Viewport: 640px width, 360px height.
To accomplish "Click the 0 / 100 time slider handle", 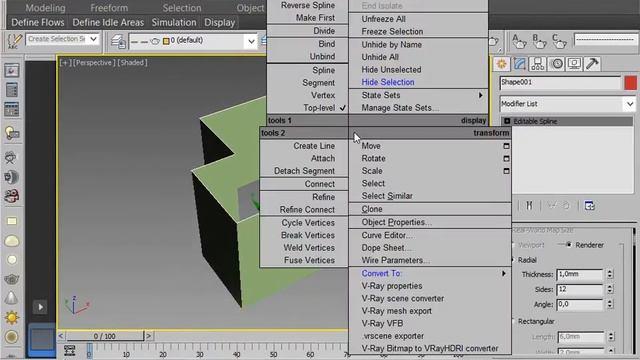I will [104, 336].
